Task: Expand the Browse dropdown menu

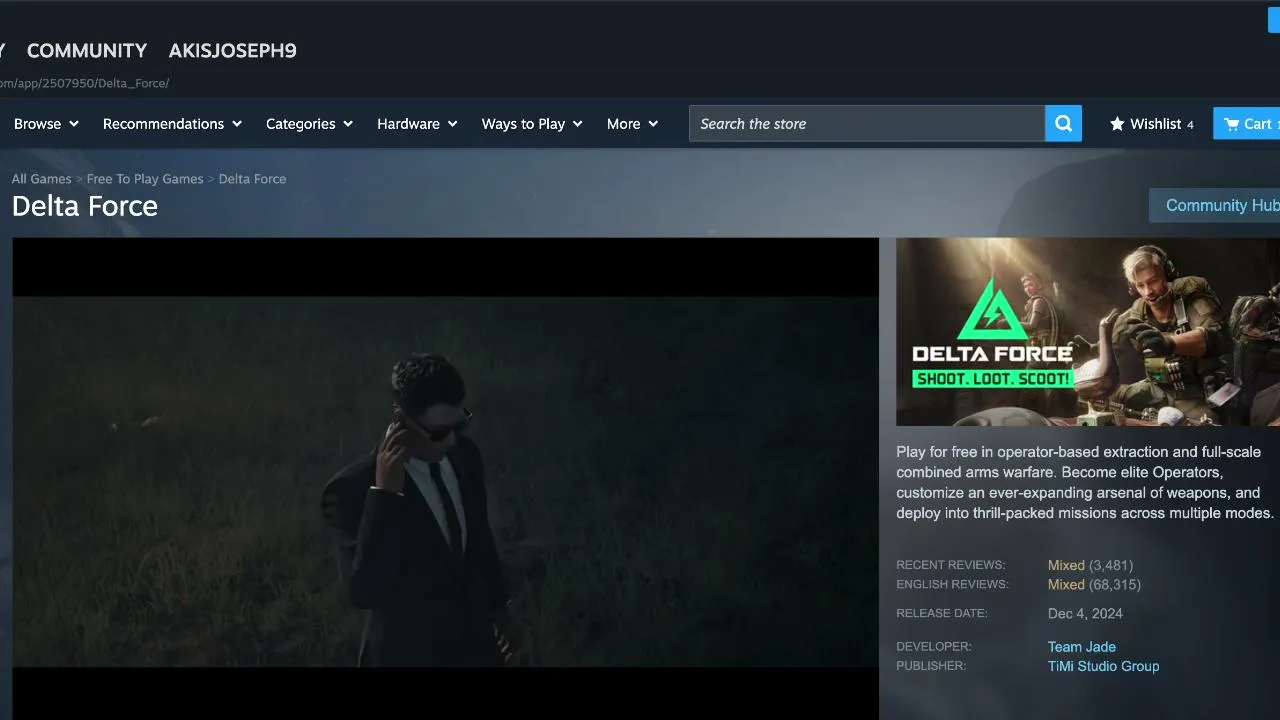Action: pos(46,124)
